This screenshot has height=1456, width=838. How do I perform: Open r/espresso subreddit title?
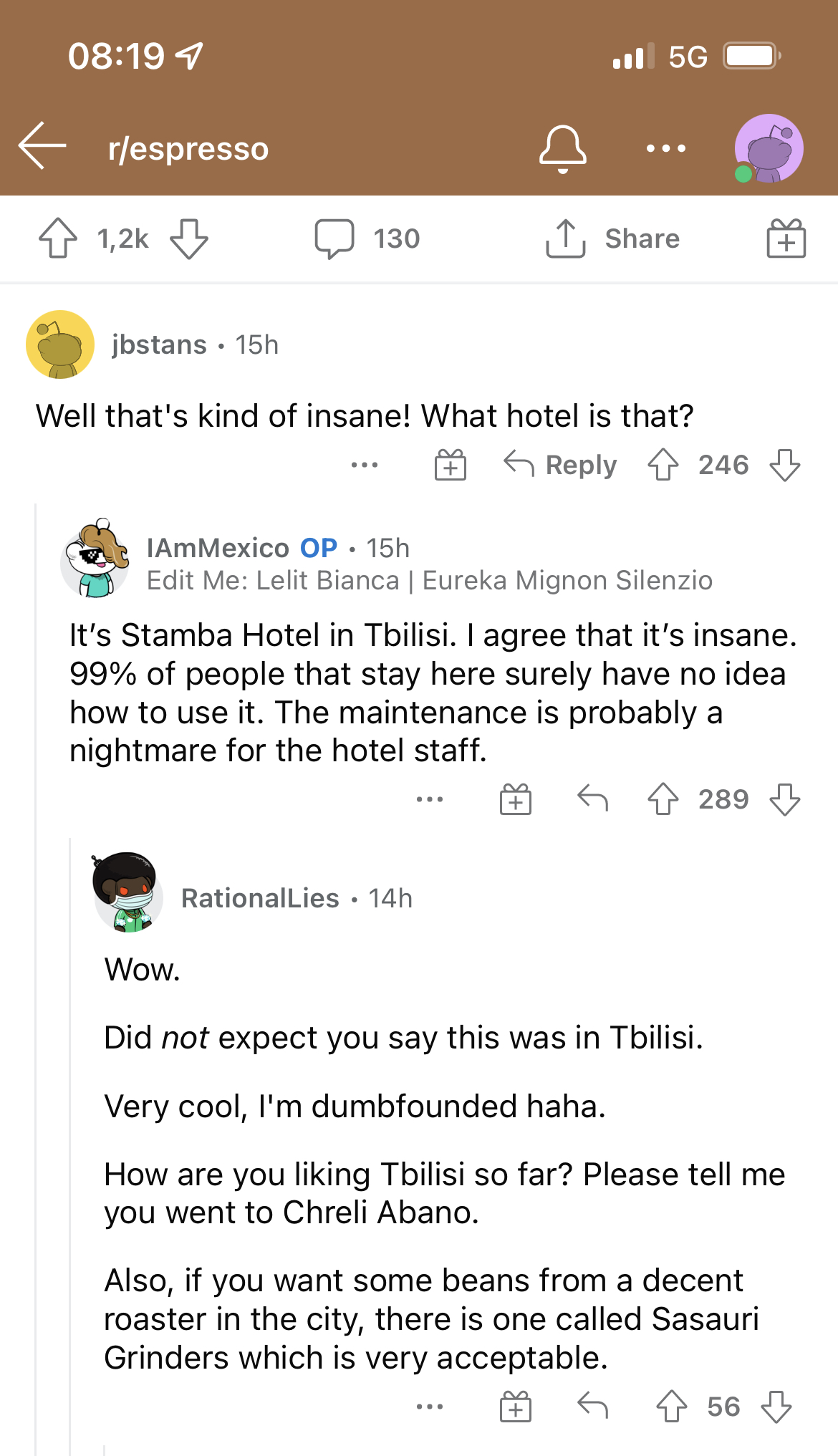click(x=188, y=149)
